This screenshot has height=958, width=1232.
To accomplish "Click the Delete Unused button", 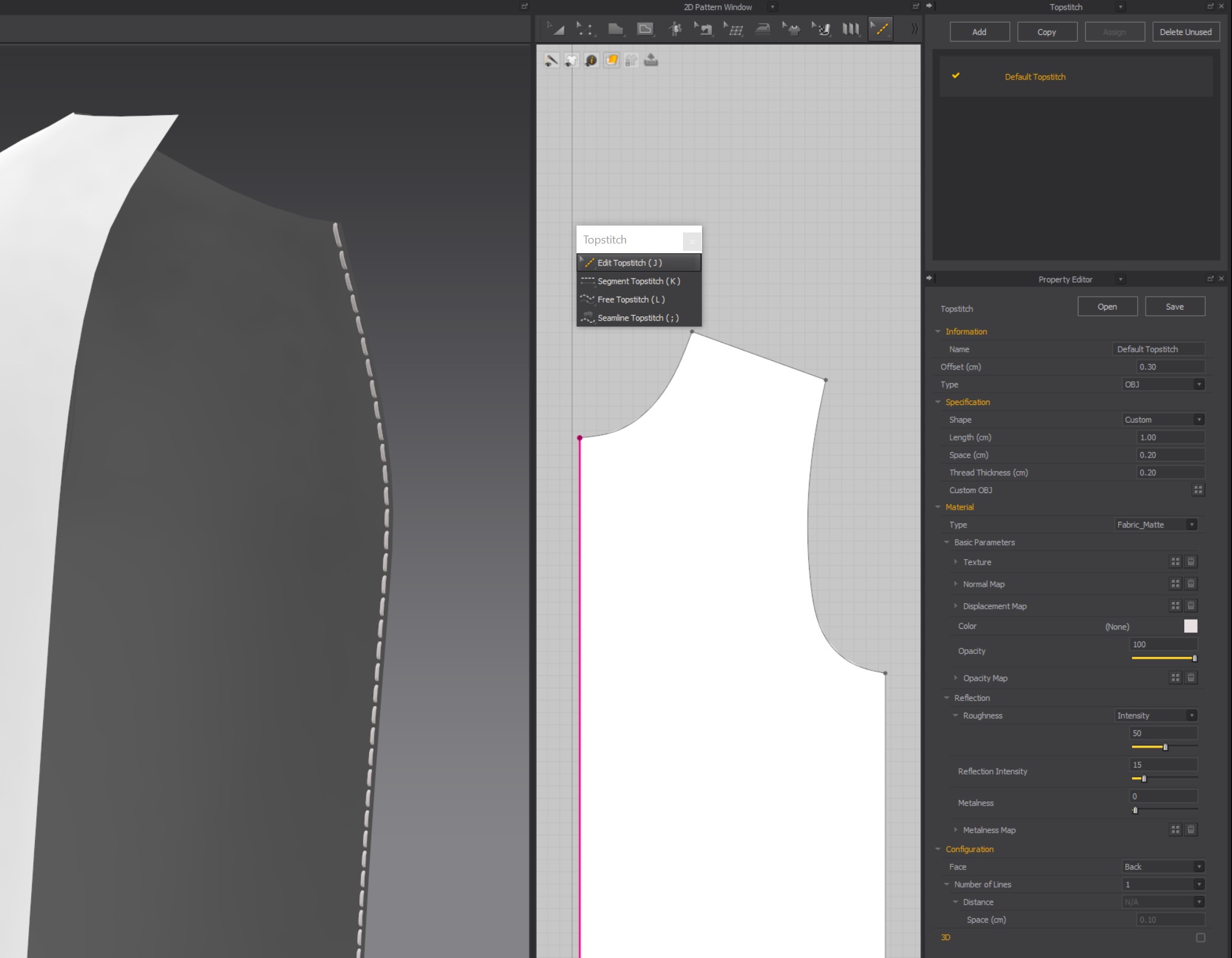I will 1185,32.
